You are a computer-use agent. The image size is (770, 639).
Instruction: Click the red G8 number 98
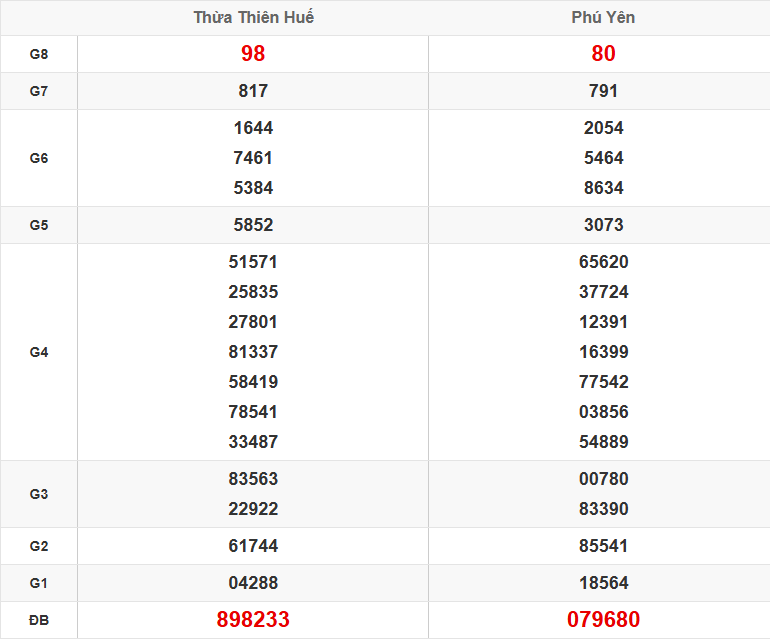point(253,54)
